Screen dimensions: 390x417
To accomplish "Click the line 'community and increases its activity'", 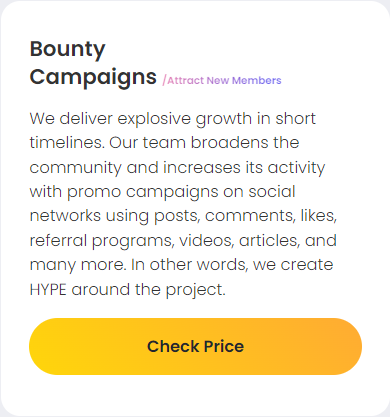I will tap(177, 168).
